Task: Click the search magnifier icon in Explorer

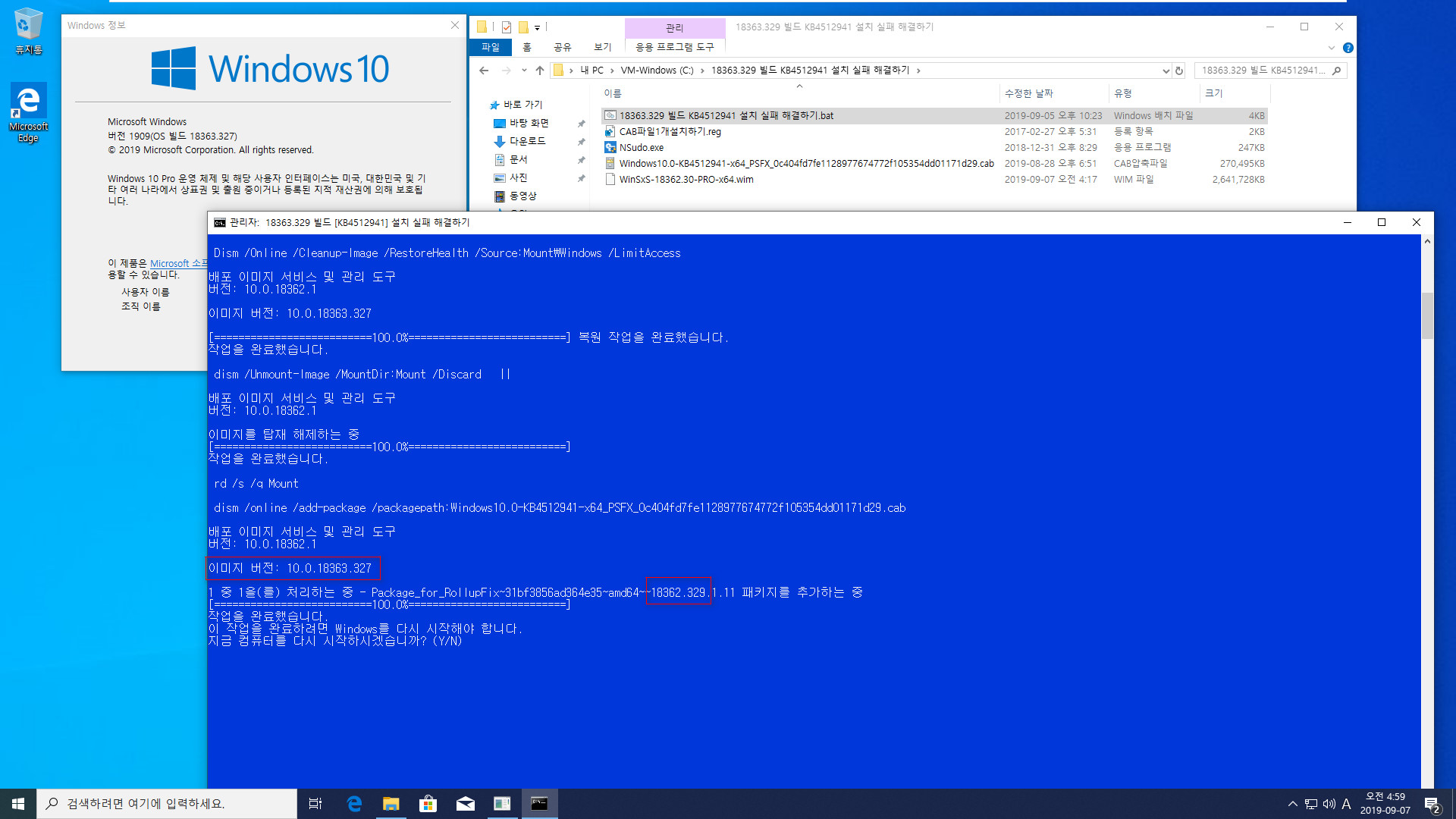Action: [1336, 71]
